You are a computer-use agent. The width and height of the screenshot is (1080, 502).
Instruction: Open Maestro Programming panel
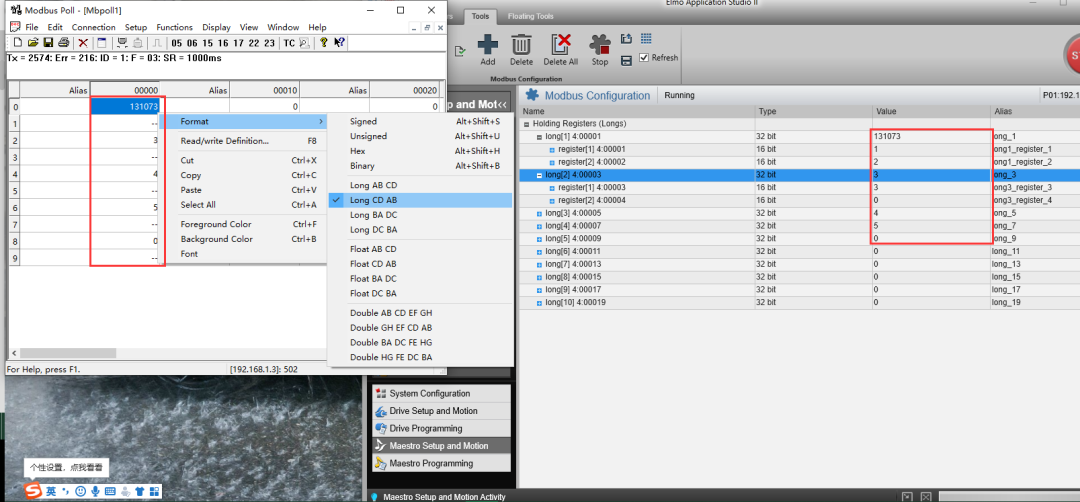click(442, 463)
